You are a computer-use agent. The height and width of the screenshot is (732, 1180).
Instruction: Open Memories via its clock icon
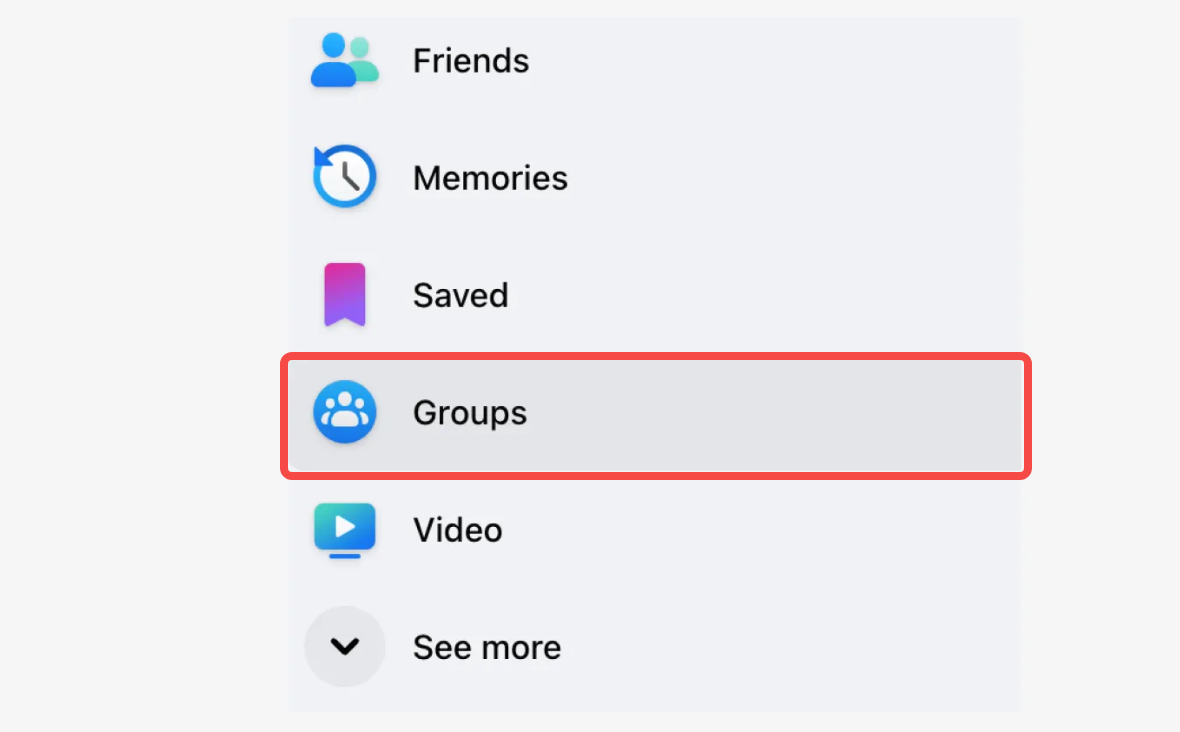[x=344, y=177]
